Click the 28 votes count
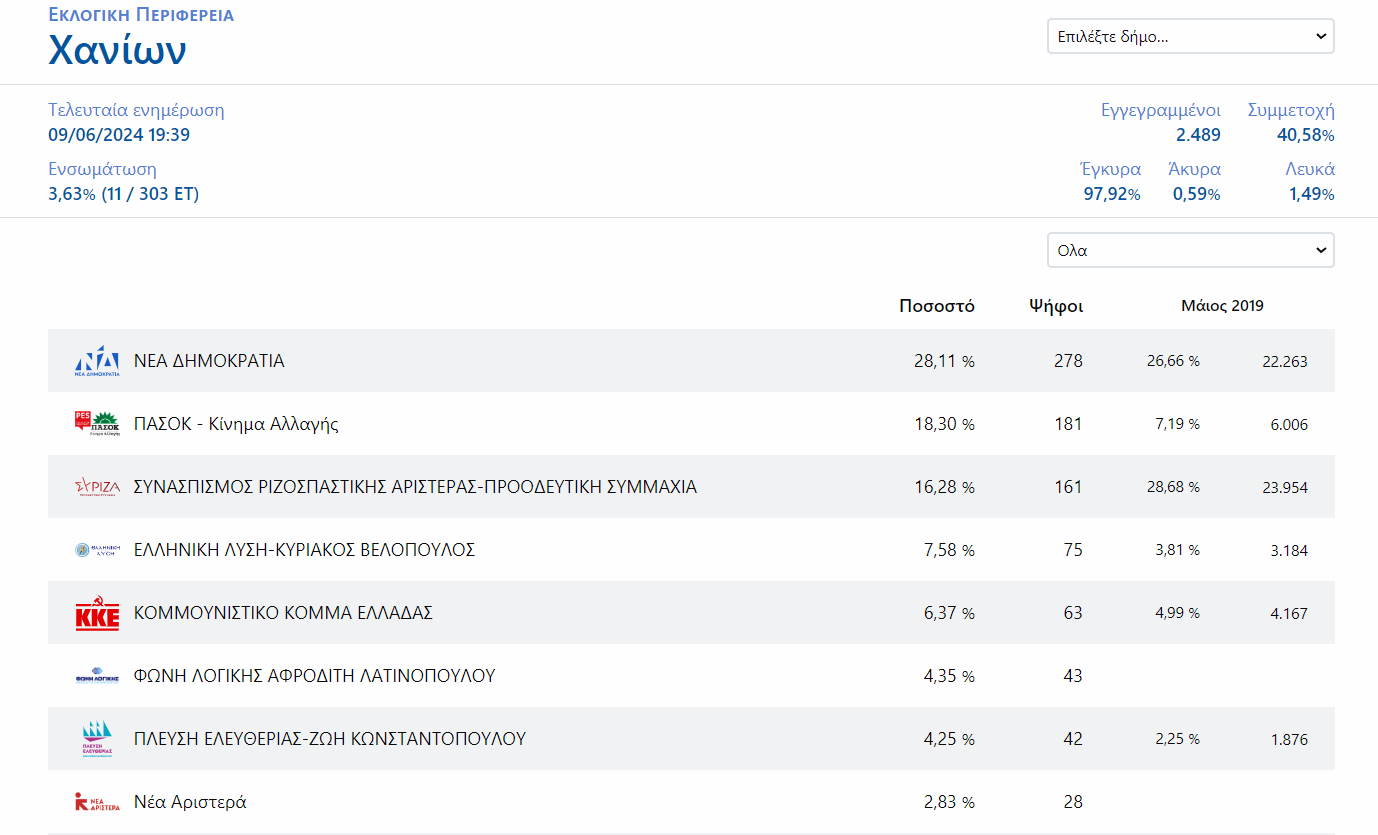Viewport: 1378px width, 835px height. [1073, 802]
